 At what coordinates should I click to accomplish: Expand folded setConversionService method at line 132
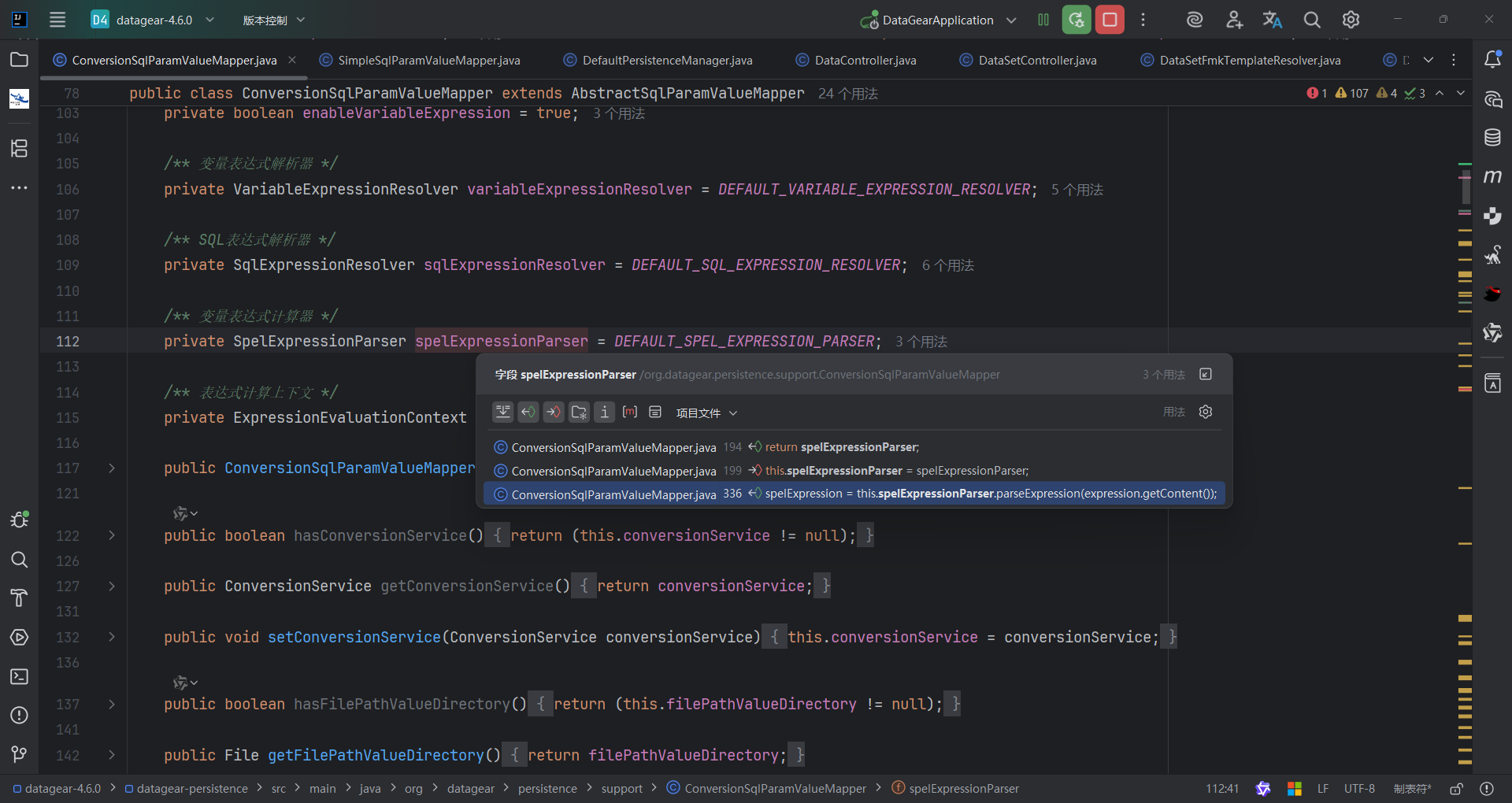[x=112, y=637]
